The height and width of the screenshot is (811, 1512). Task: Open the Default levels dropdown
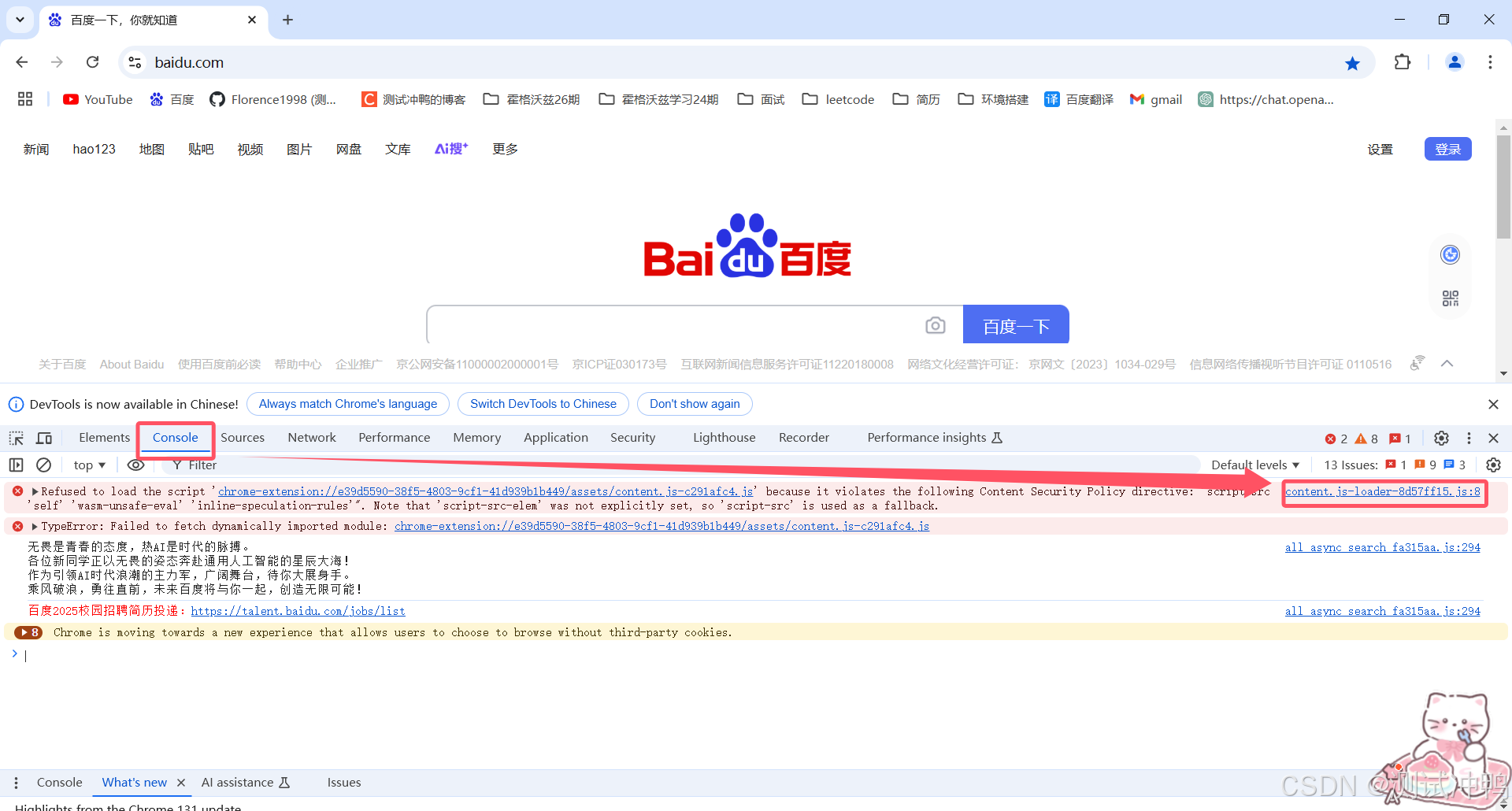tap(1254, 465)
